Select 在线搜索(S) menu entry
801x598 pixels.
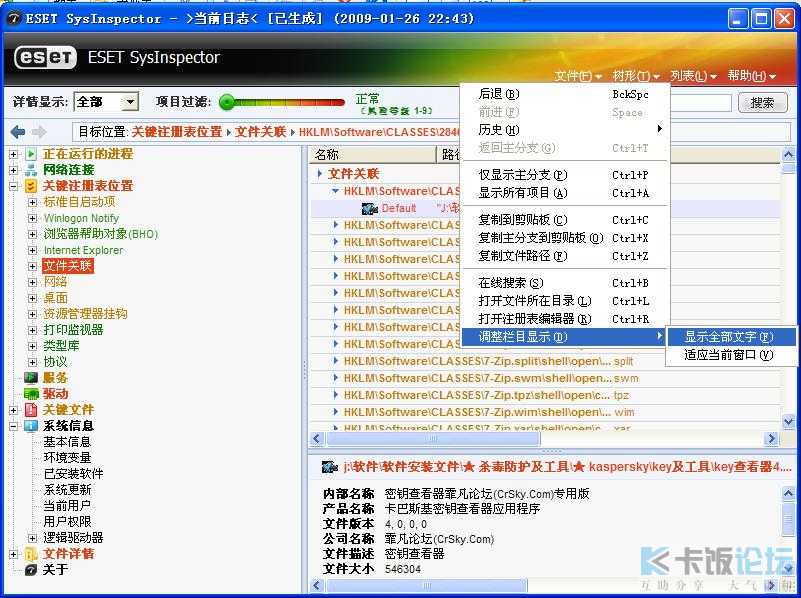564,283
